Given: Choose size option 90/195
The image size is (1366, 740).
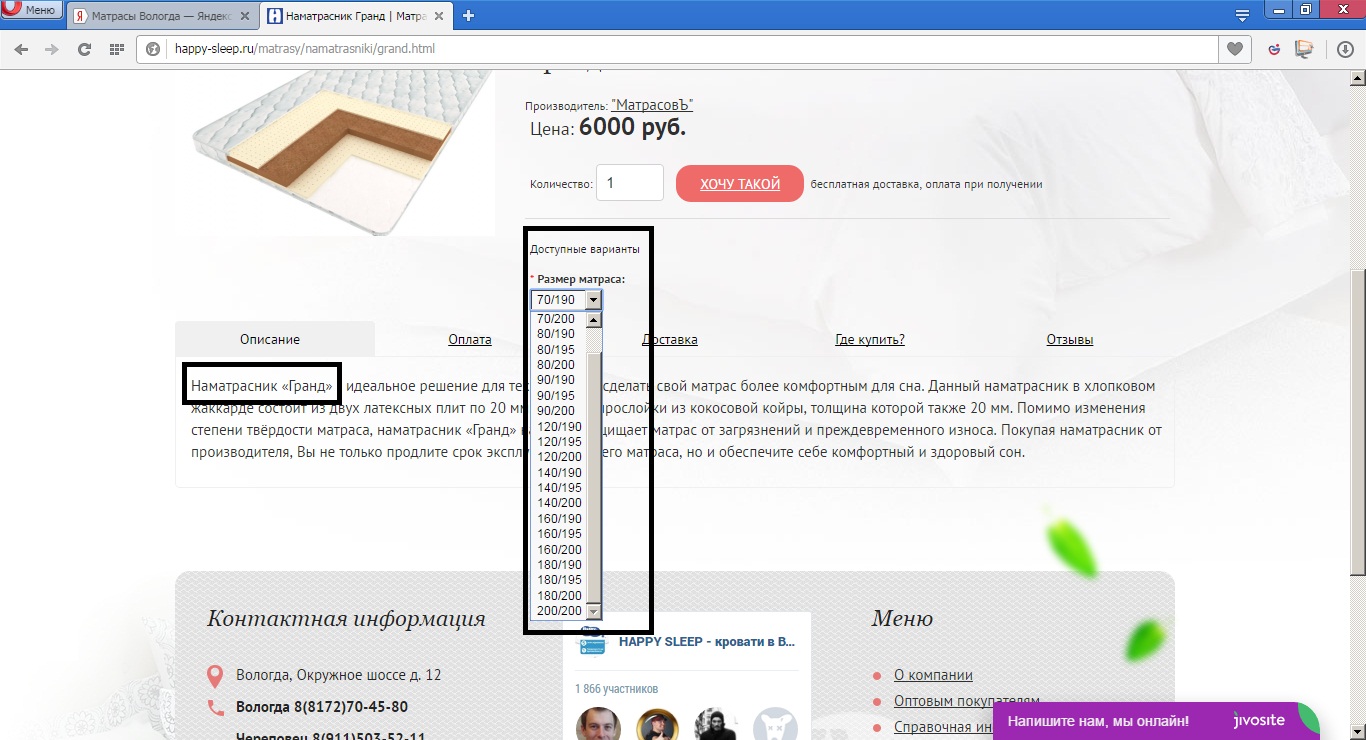Looking at the screenshot, I should [x=556, y=396].
